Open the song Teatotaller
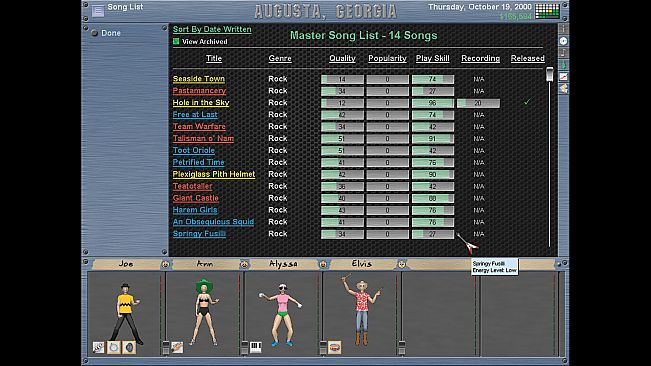Screen dimensions: 651x366 (192, 186)
